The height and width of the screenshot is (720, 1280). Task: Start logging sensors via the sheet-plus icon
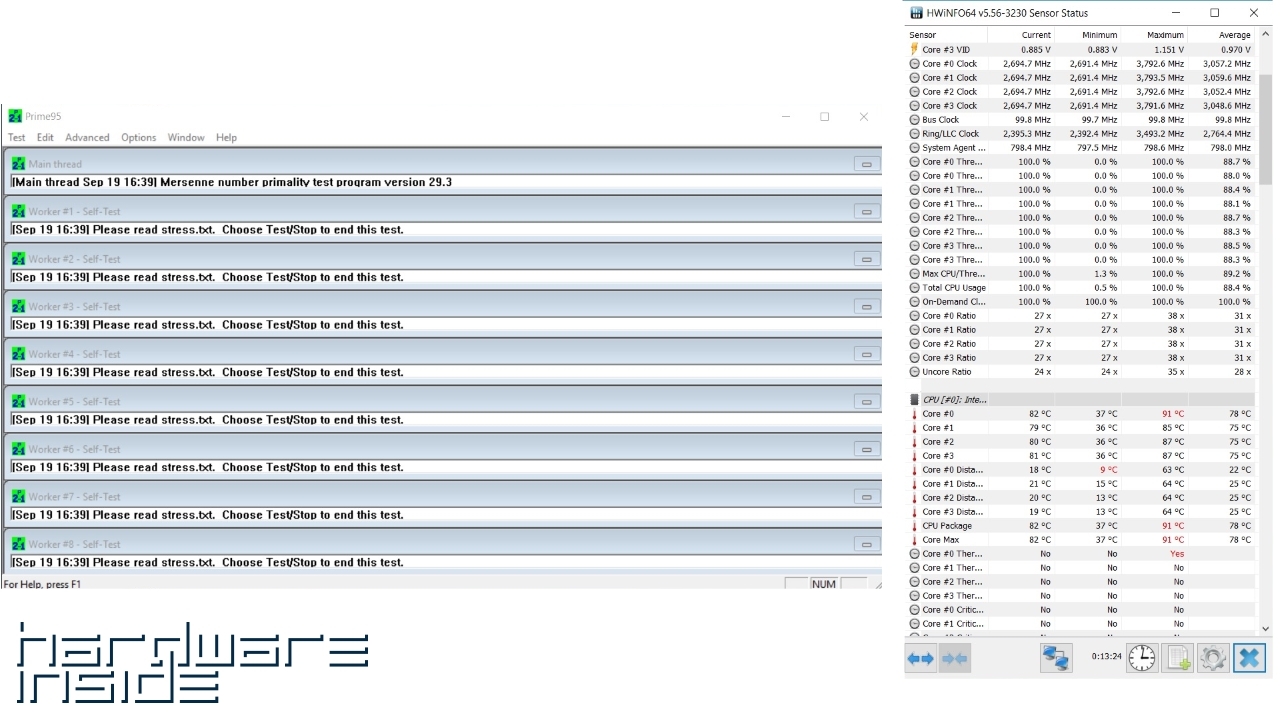(x=1178, y=658)
